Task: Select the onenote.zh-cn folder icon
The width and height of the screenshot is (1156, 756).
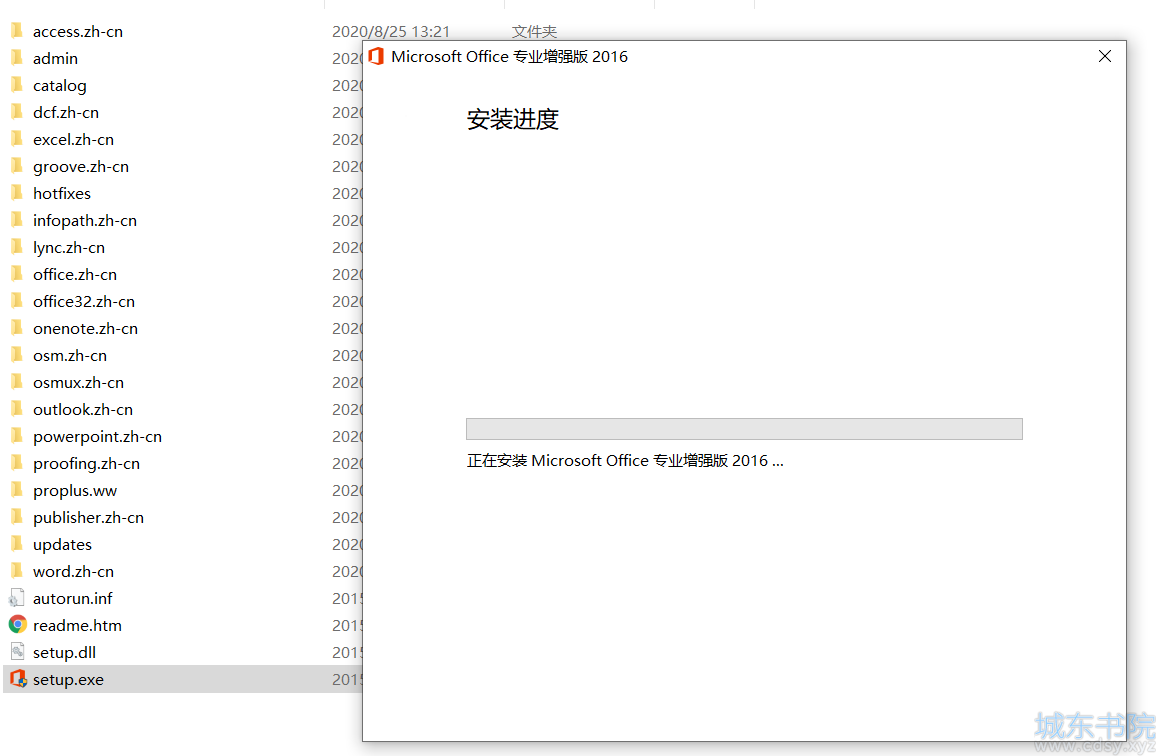Action: 17,327
